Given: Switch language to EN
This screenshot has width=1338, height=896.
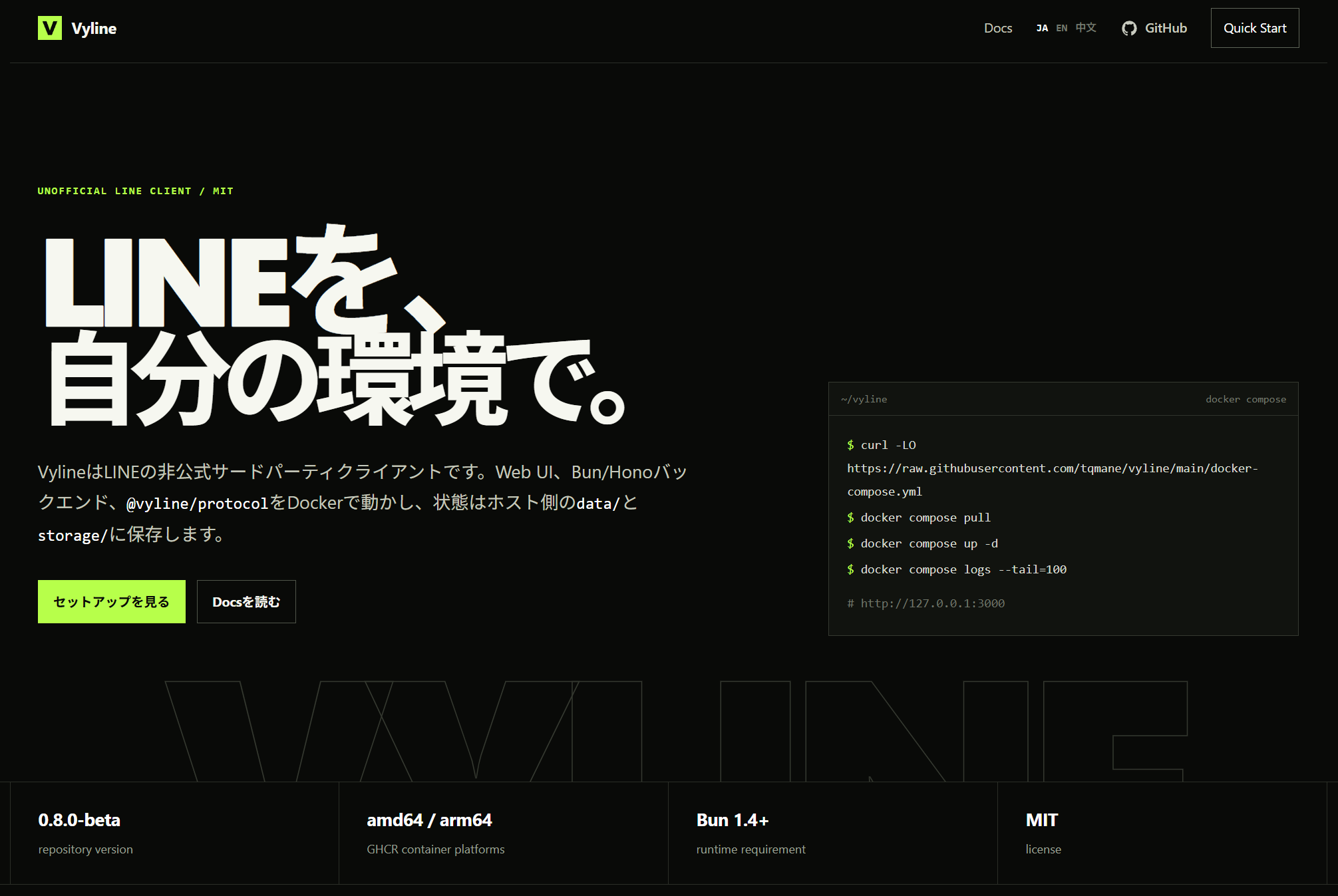Looking at the screenshot, I should pyautogui.click(x=1062, y=28).
